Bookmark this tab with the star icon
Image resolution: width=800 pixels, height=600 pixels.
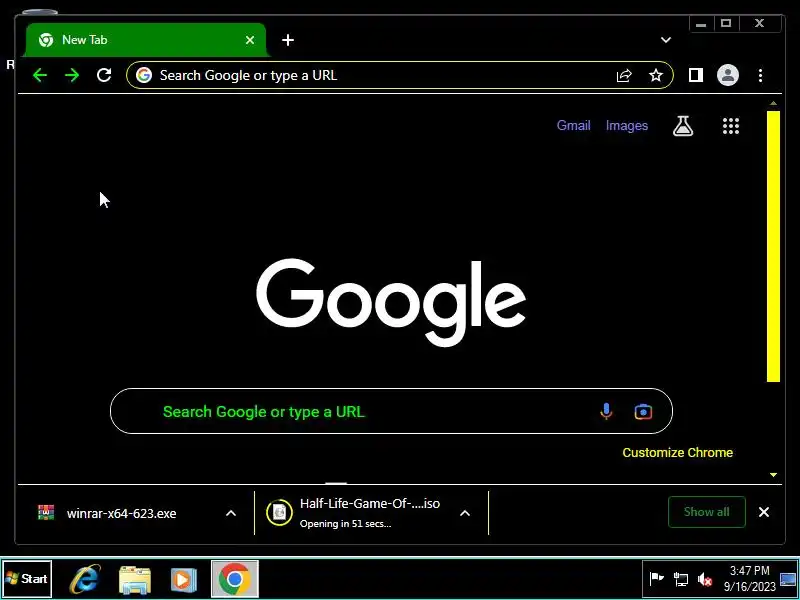[x=656, y=76]
